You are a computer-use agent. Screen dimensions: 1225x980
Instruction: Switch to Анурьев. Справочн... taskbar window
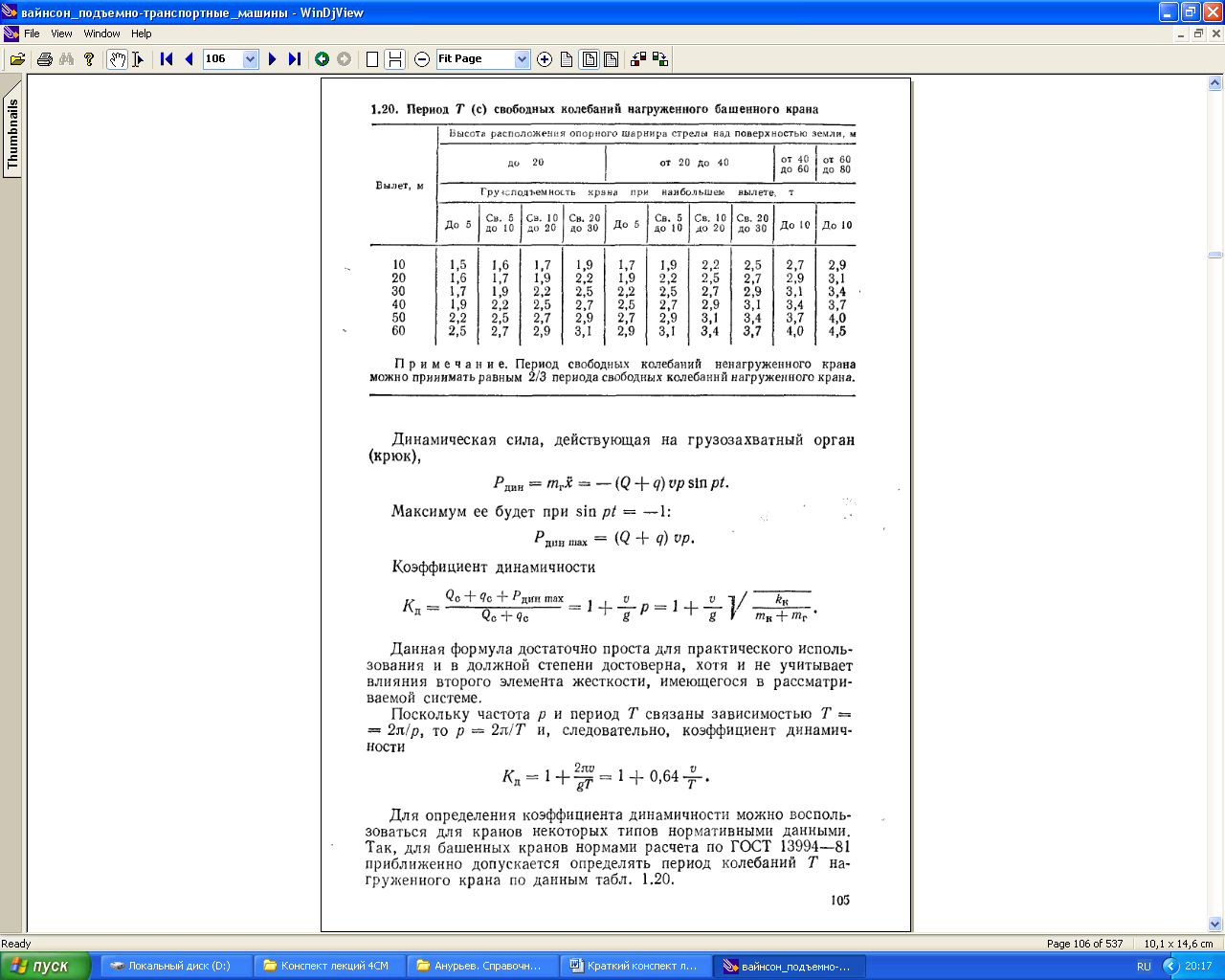(483, 967)
